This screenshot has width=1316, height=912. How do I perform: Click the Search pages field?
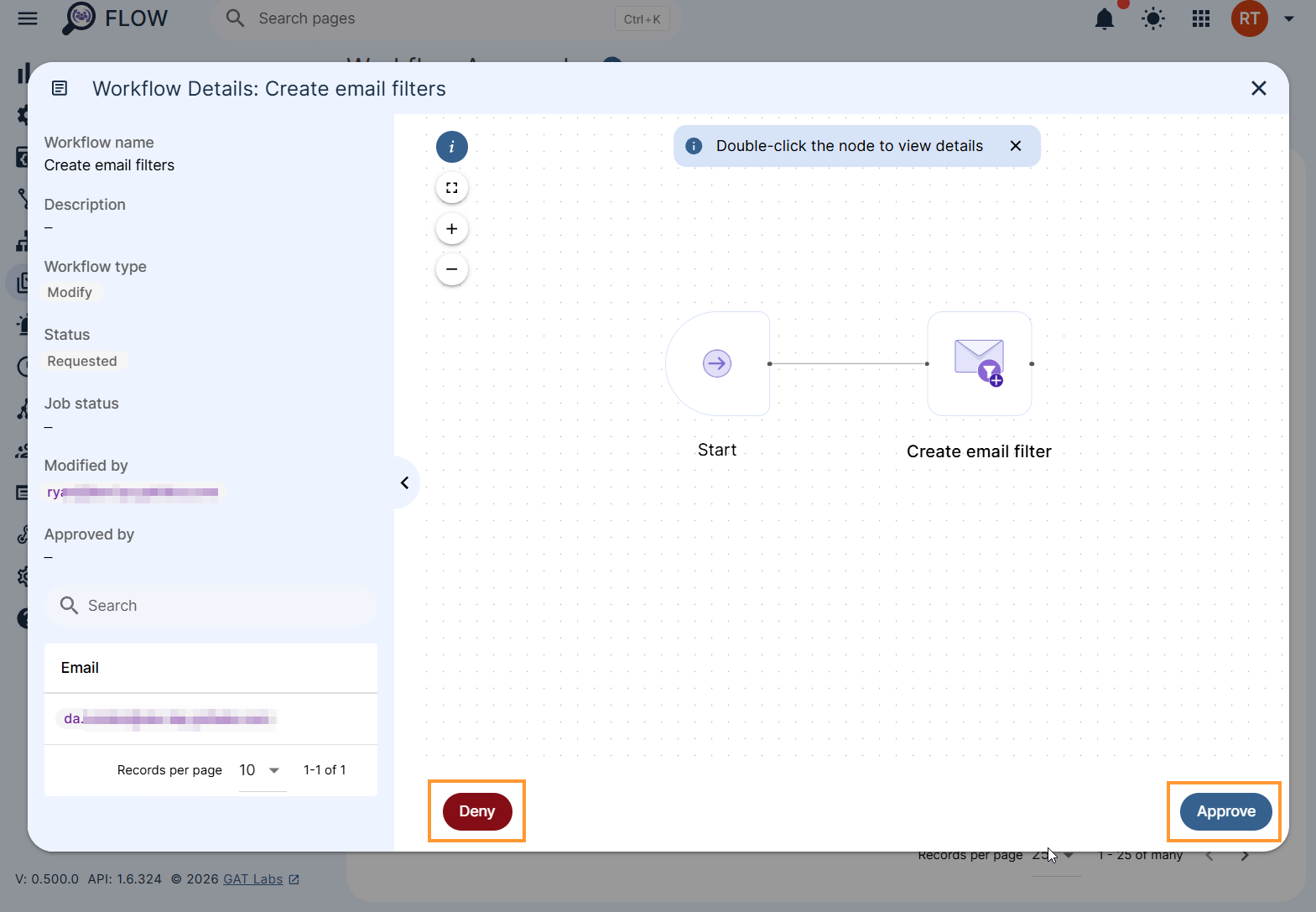445,18
